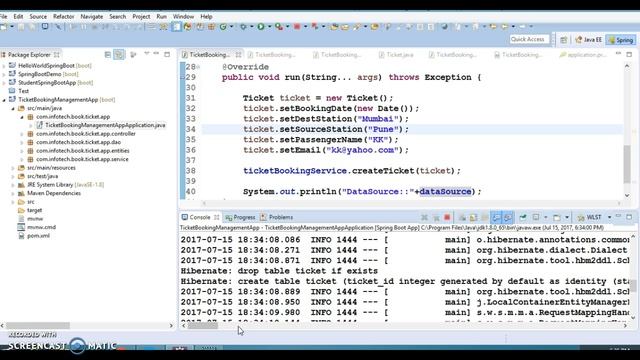This screenshot has height=360, width=640.
Task: Click the WLST button in Console toolbar
Action: 590,217
